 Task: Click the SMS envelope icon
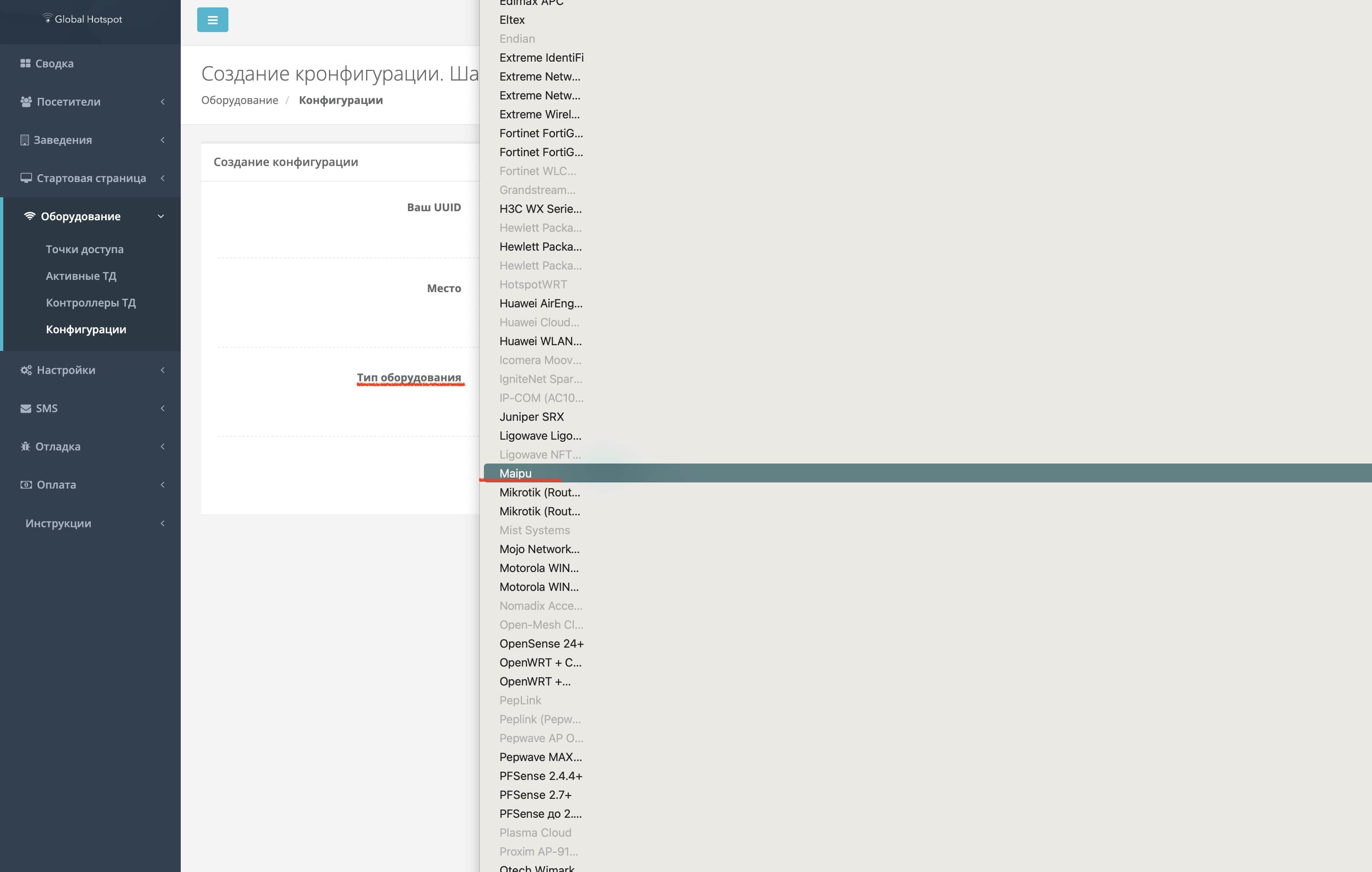click(25, 408)
